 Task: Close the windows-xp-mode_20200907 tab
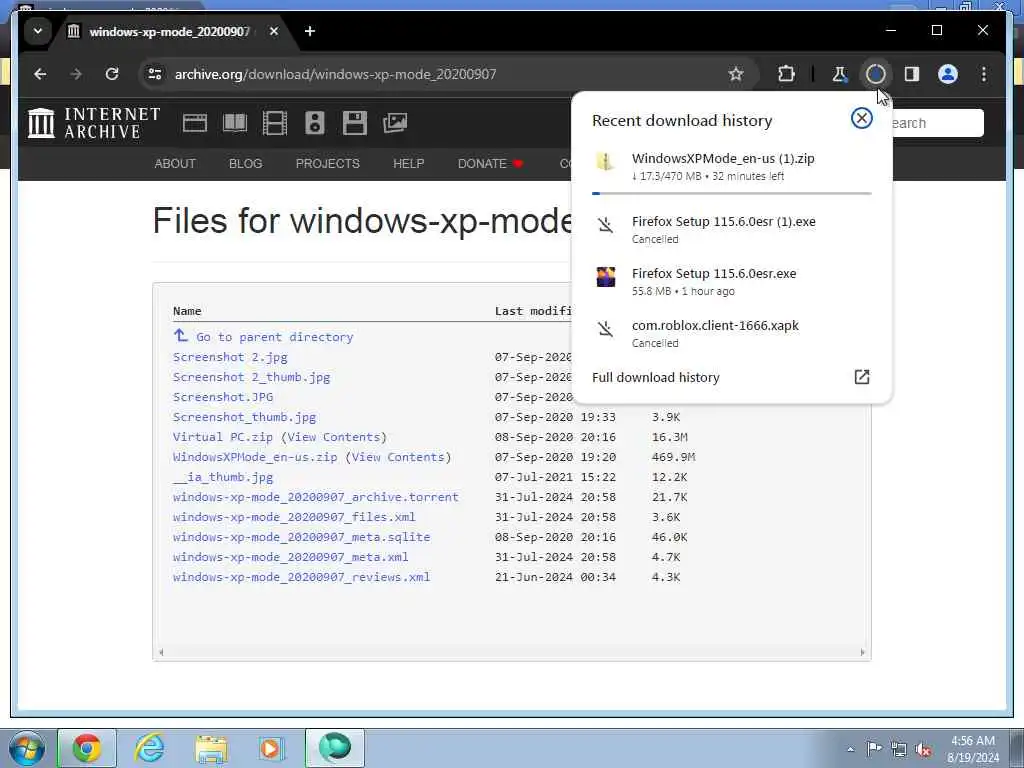pos(274,31)
